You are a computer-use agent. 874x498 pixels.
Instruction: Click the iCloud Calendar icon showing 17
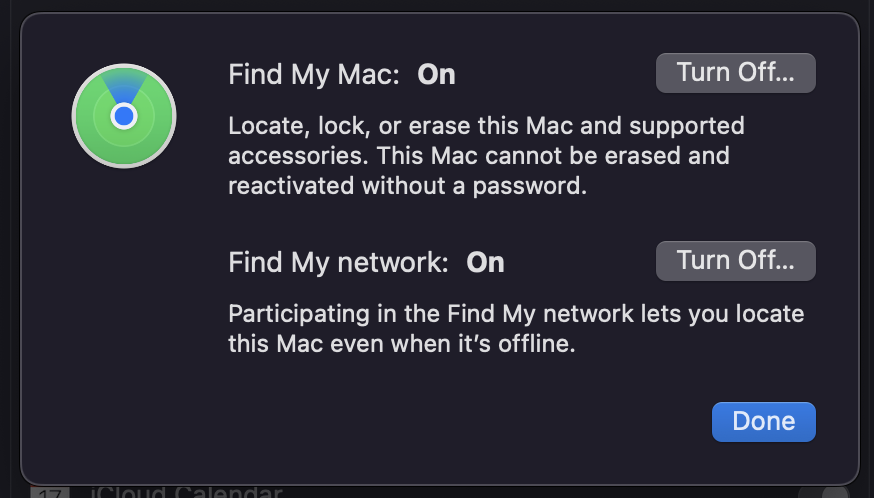(48, 492)
